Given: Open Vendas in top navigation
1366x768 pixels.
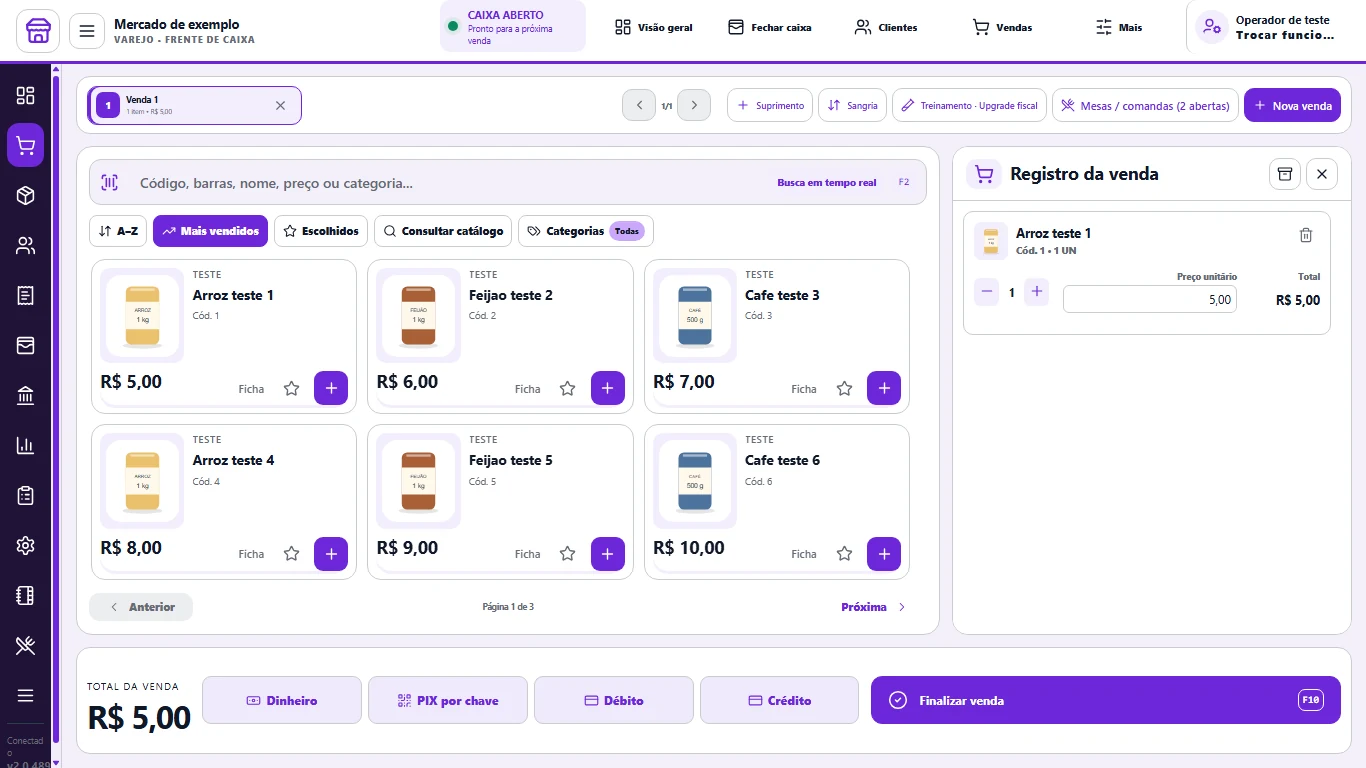Looking at the screenshot, I should click(1002, 27).
